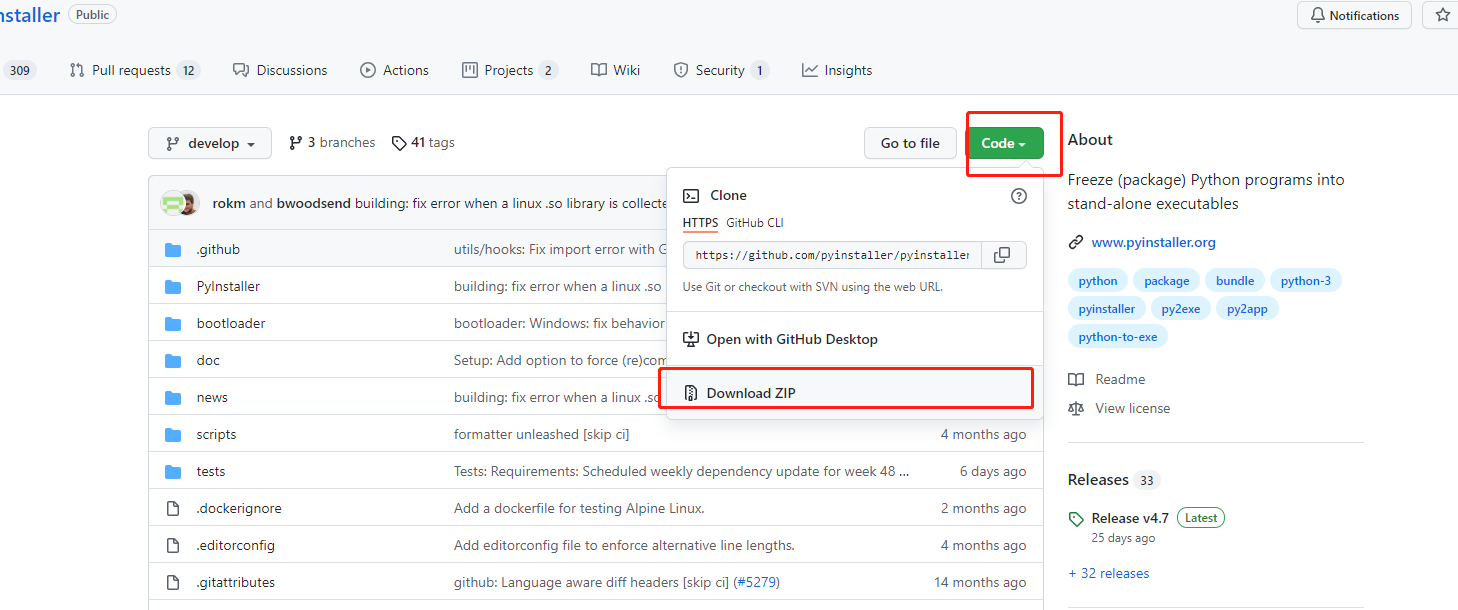Viewport: 1458px width, 610px height.
Task: Select the HTTPS clone tab
Action: (x=700, y=222)
